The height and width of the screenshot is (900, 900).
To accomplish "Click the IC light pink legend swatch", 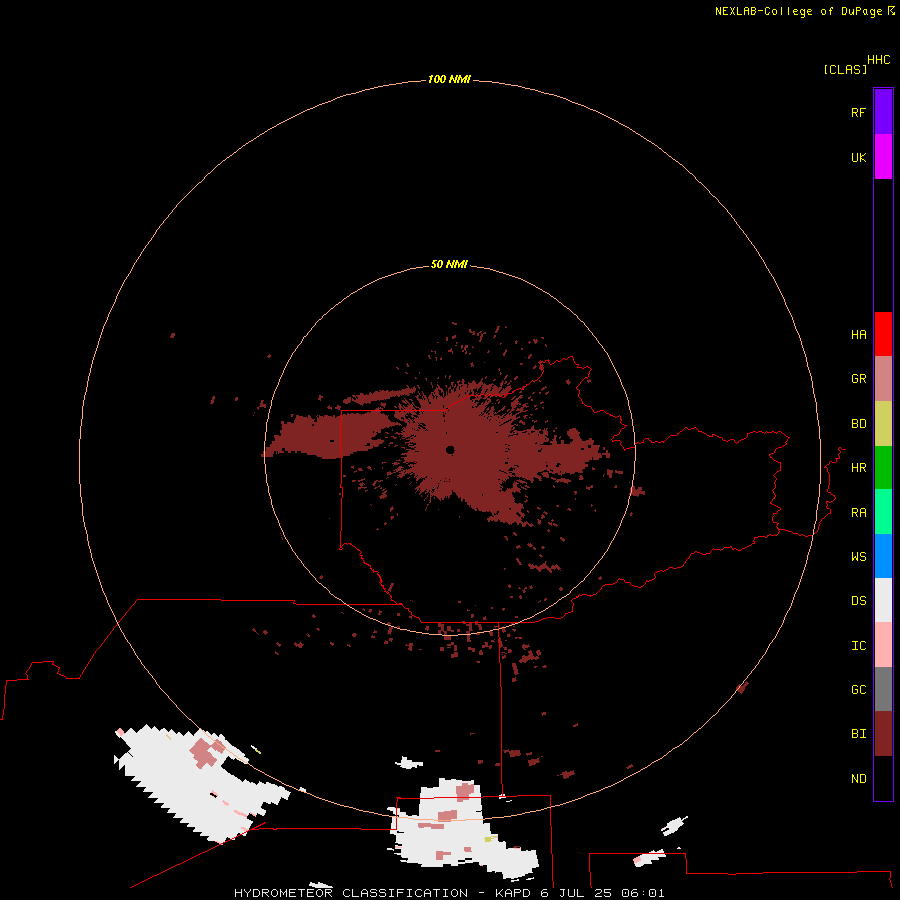I will (883, 645).
